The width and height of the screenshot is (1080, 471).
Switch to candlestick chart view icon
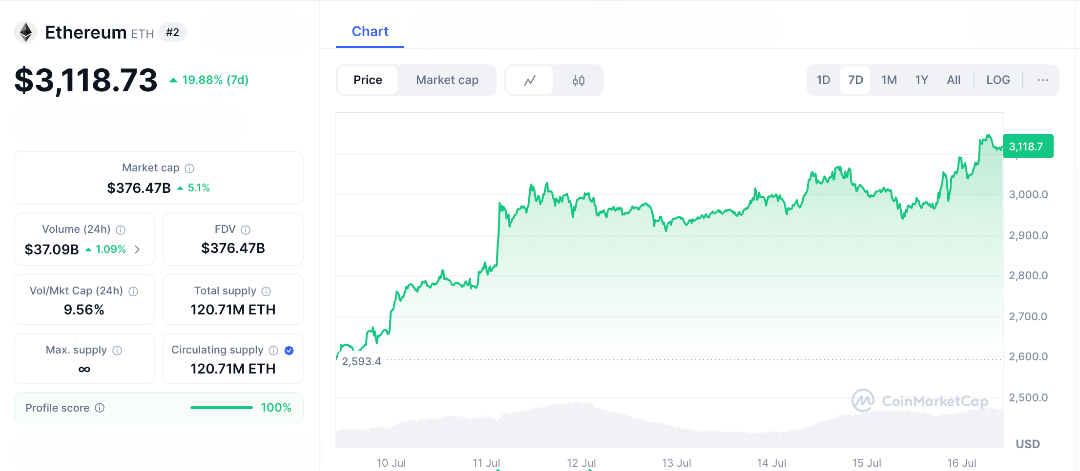tap(579, 81)
